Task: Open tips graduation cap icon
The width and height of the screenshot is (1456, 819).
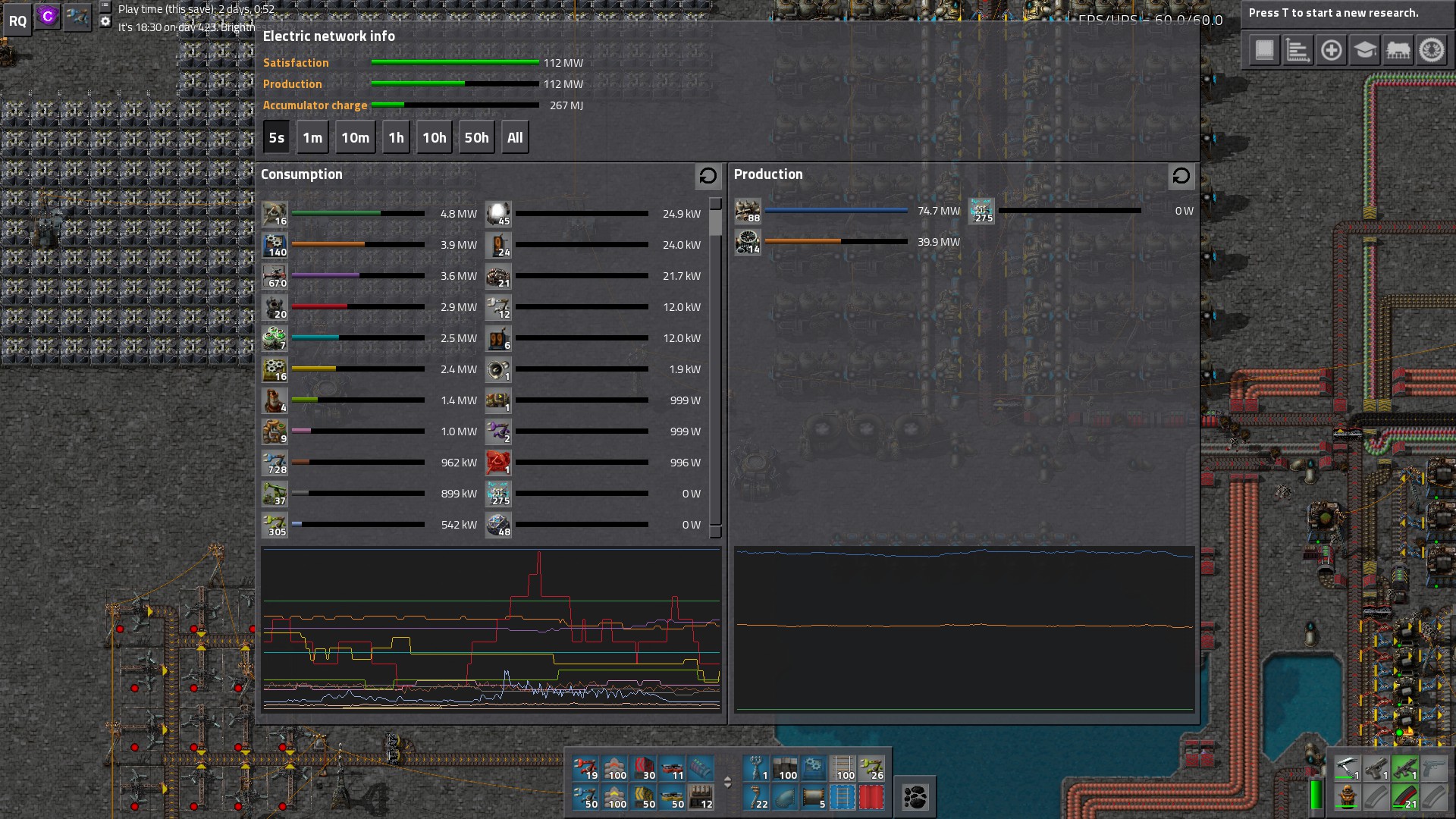Action: click(x=1364, y=50)
